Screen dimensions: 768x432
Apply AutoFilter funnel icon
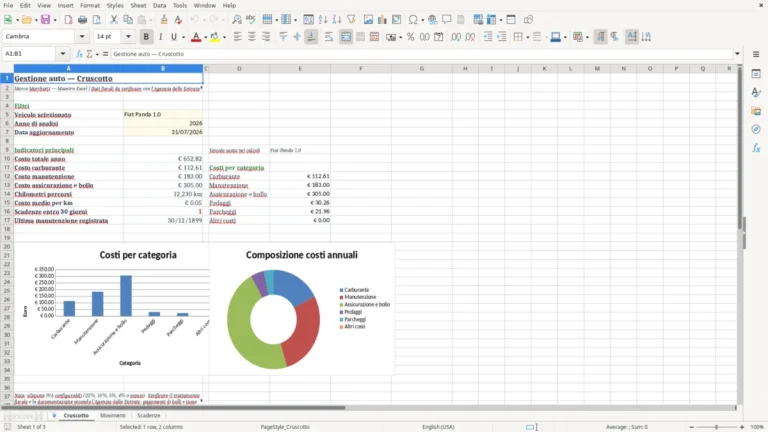tap(351, 20)
